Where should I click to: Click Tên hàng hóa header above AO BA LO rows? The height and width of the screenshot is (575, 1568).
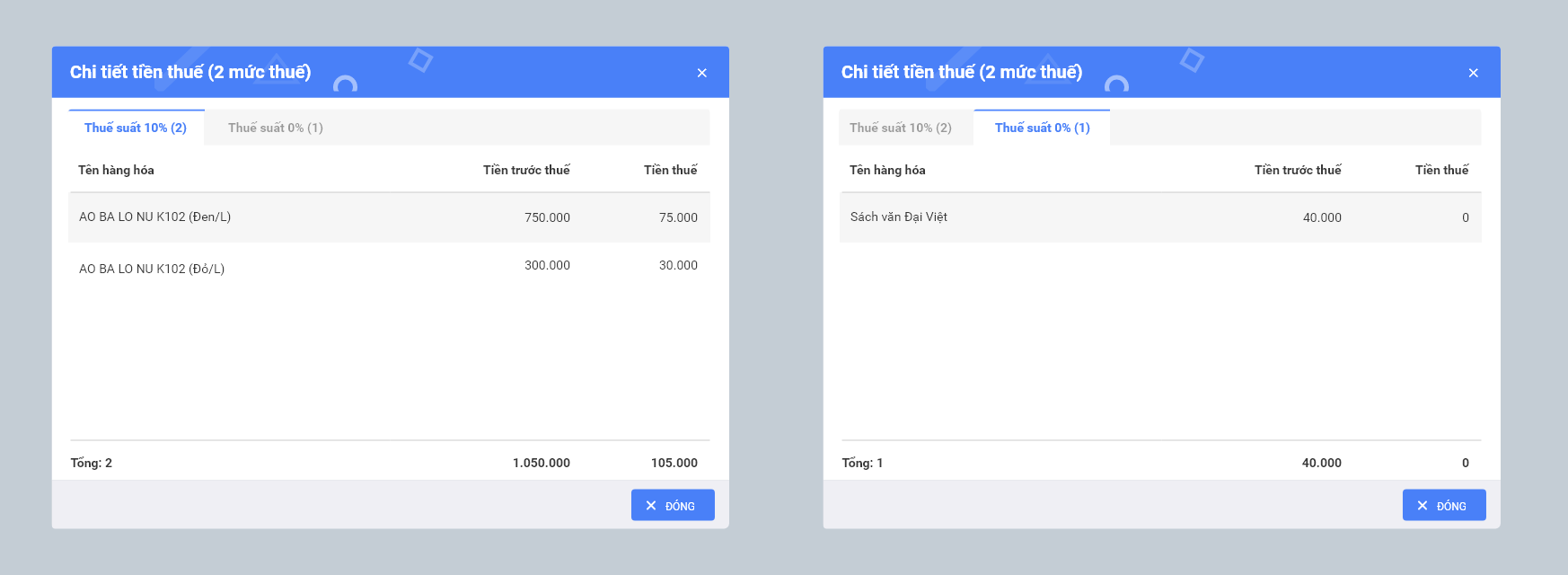pos(116,170)
